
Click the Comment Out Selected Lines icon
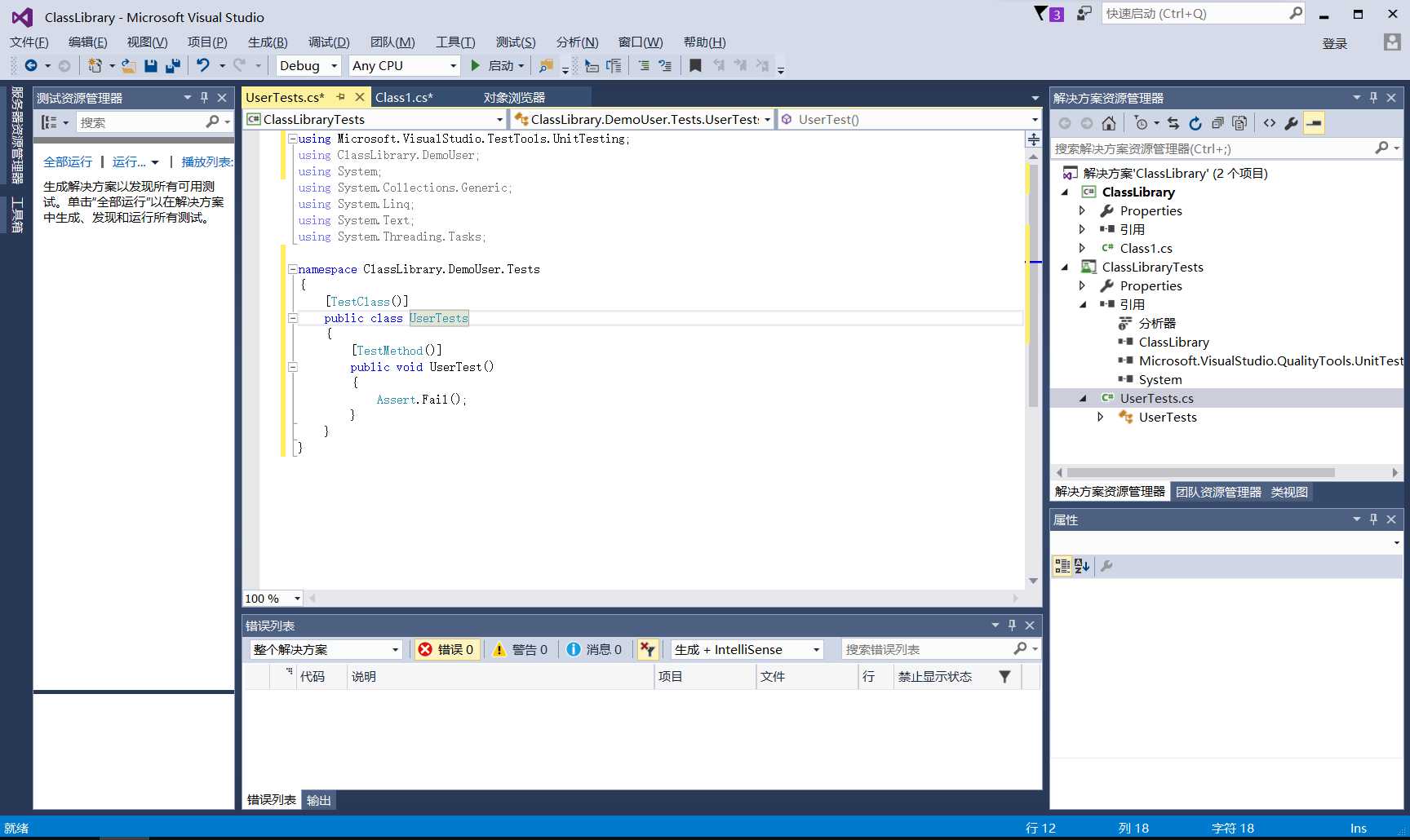(644, 65)
